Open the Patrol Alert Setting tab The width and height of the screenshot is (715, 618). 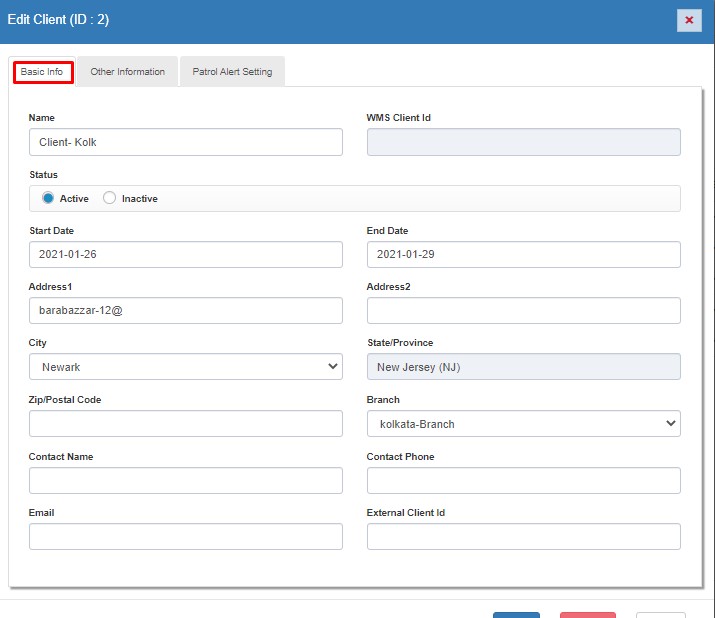coord(232,72)
